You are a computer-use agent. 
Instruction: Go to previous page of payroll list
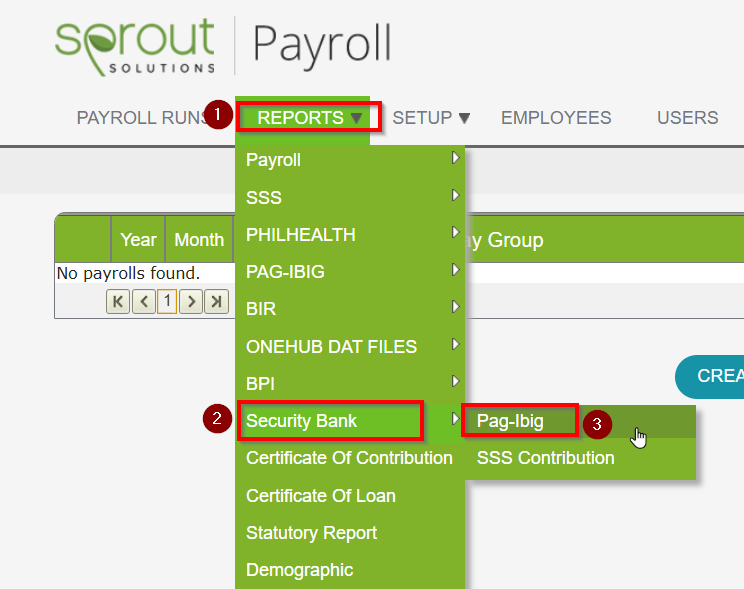point(144,301)
